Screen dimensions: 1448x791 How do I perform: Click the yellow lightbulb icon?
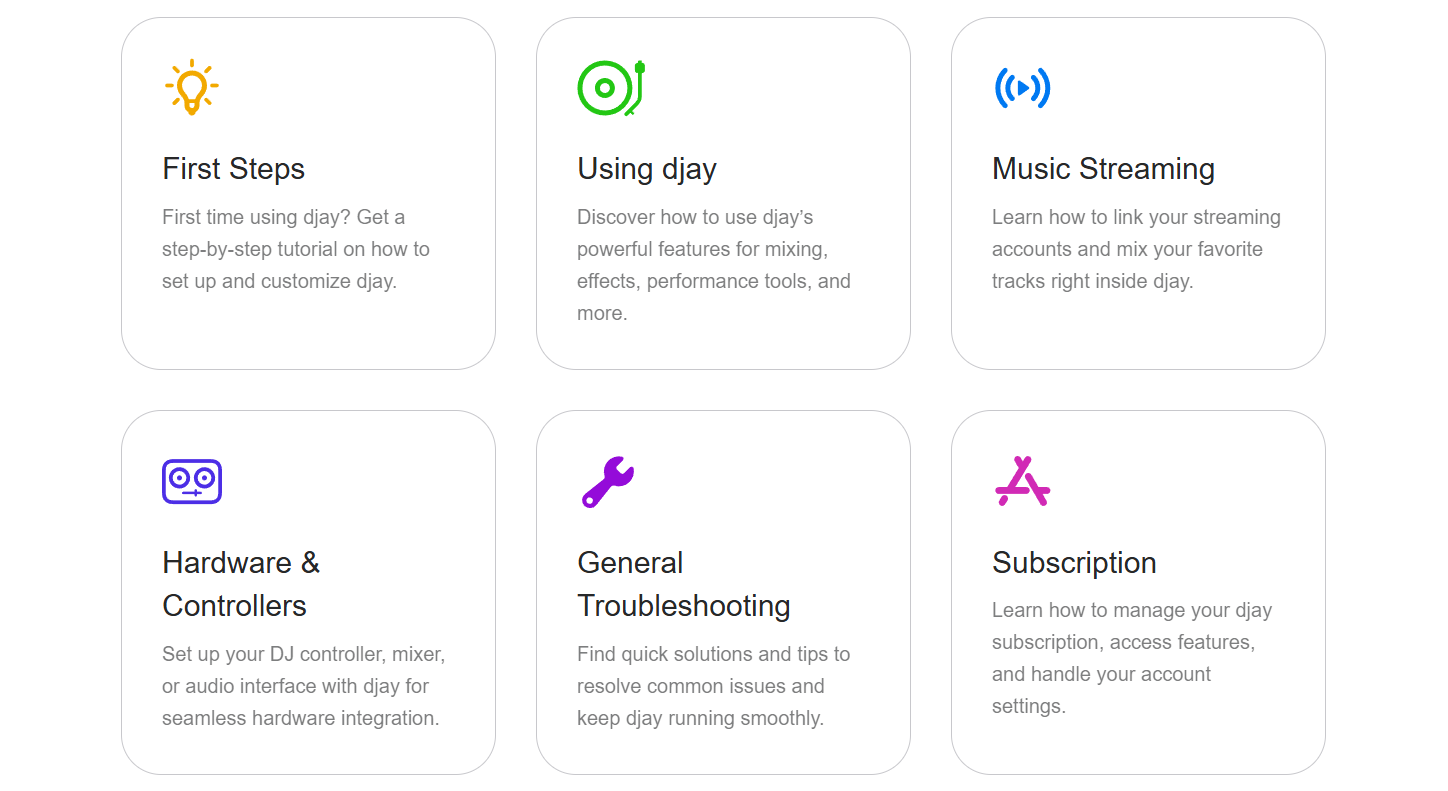pyautogui.click(x=191, y=87)
